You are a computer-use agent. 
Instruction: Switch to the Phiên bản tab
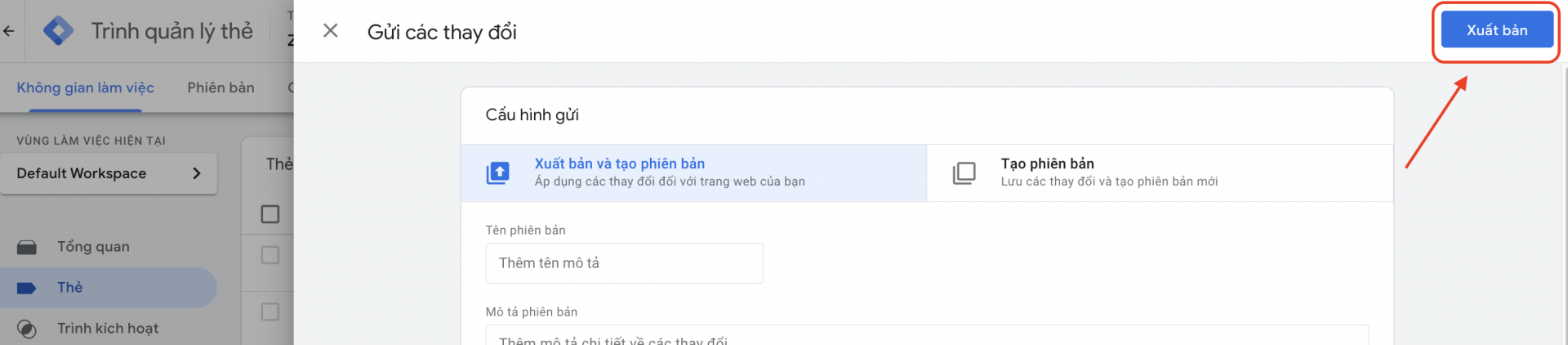220,87
